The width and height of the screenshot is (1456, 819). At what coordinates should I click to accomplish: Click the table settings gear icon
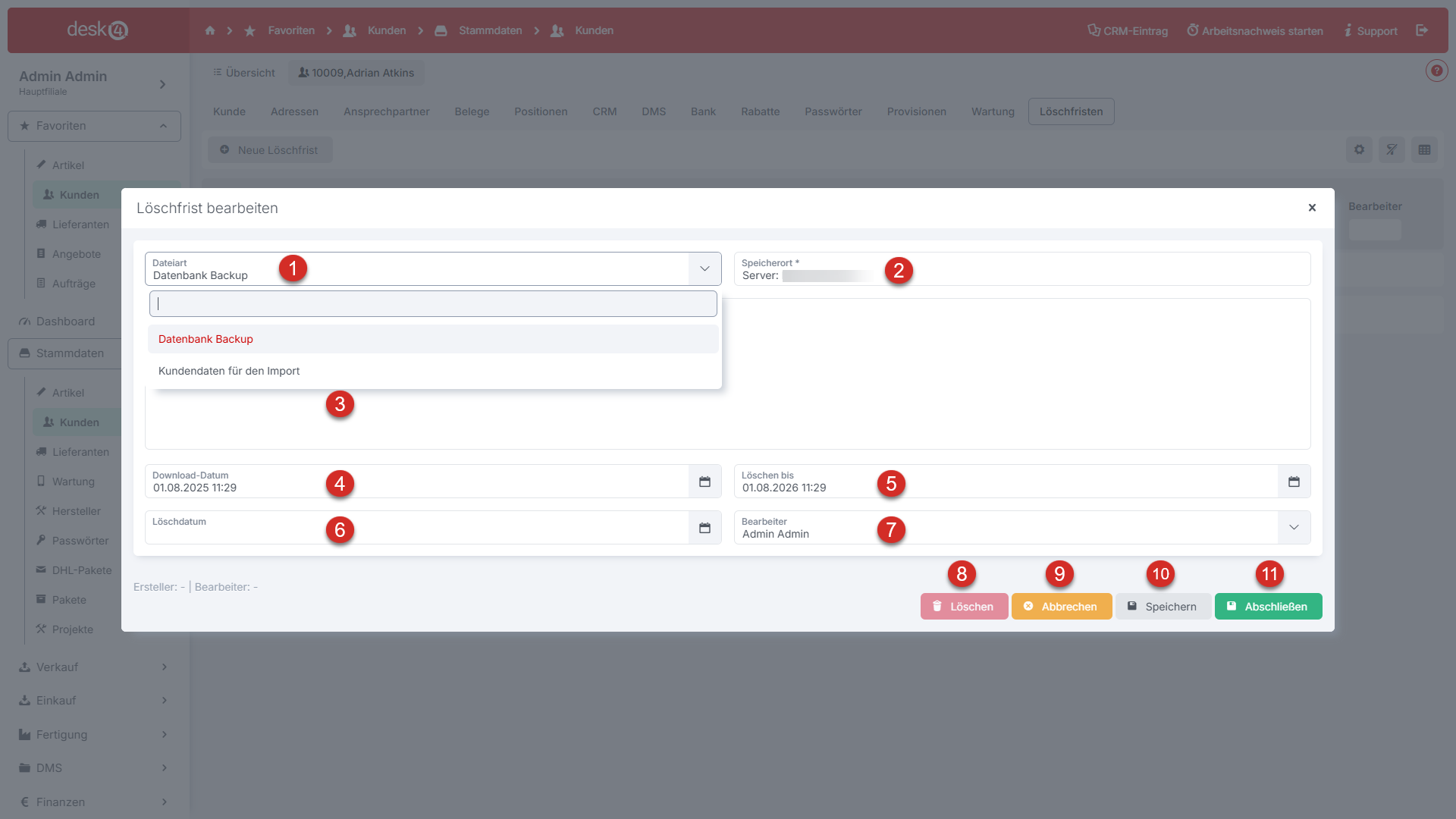[x=1359, y=149]
